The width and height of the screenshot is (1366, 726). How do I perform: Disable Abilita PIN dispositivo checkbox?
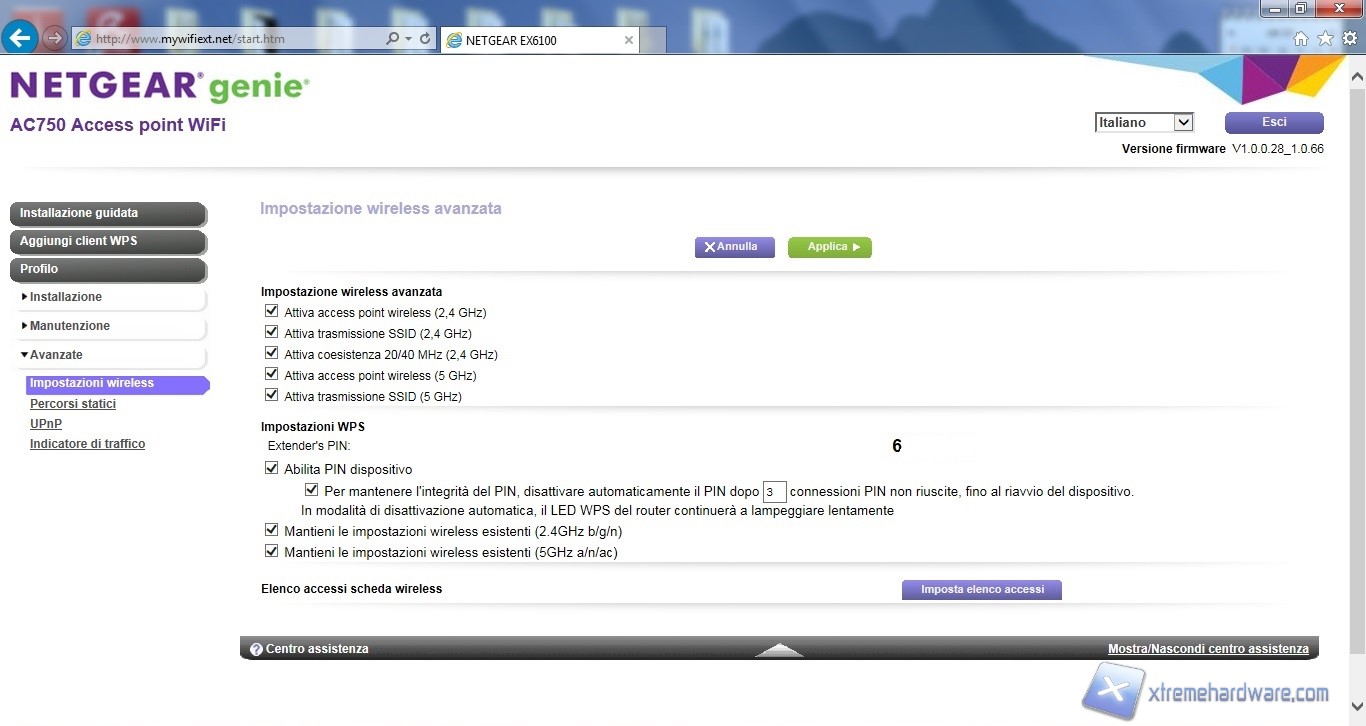pos(271,468)
